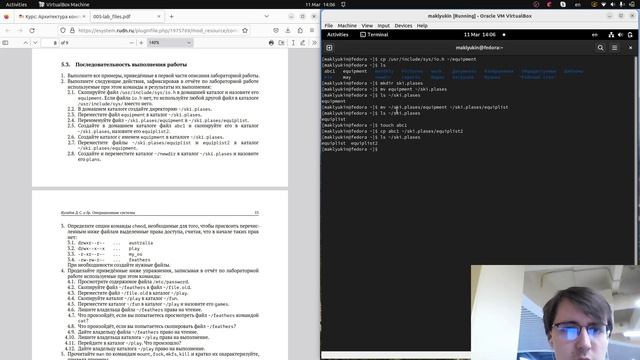Open host keyboard layout en indicator

coord(578,4)
